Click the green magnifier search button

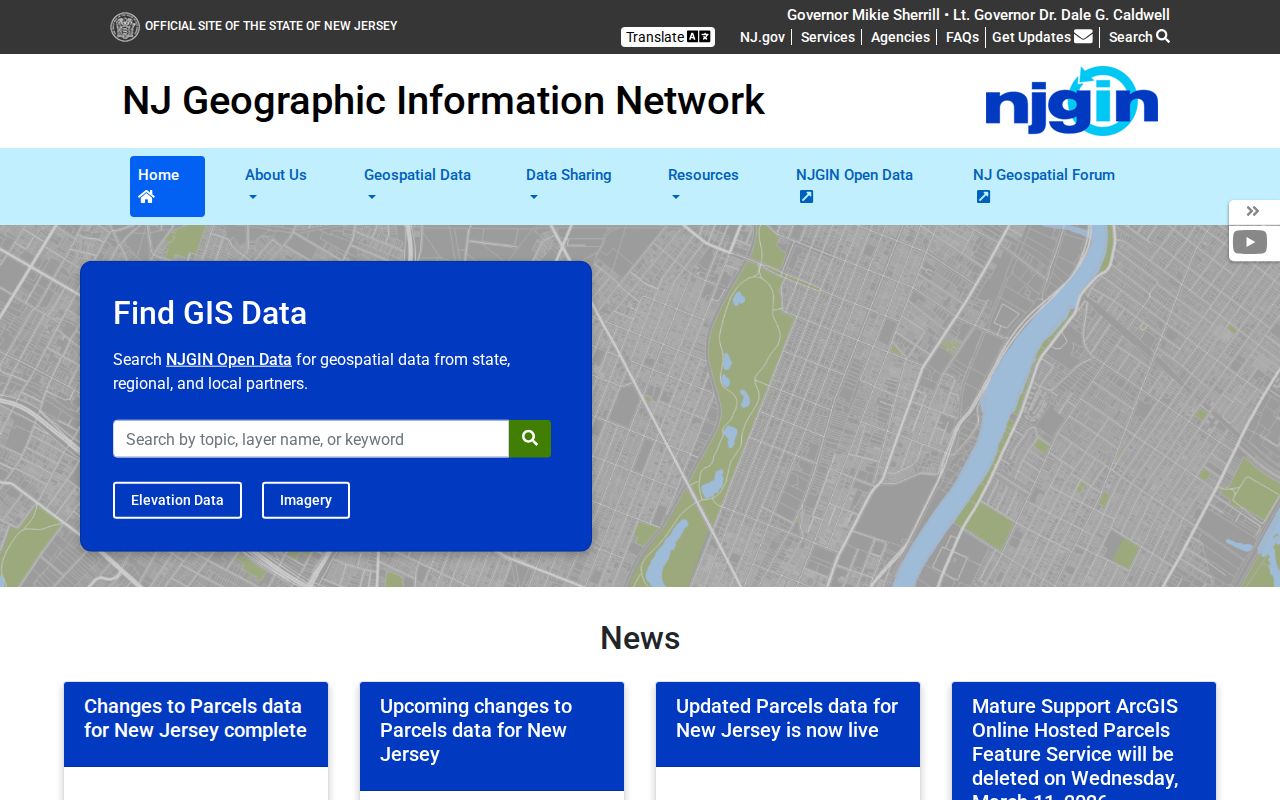[530, 439]
